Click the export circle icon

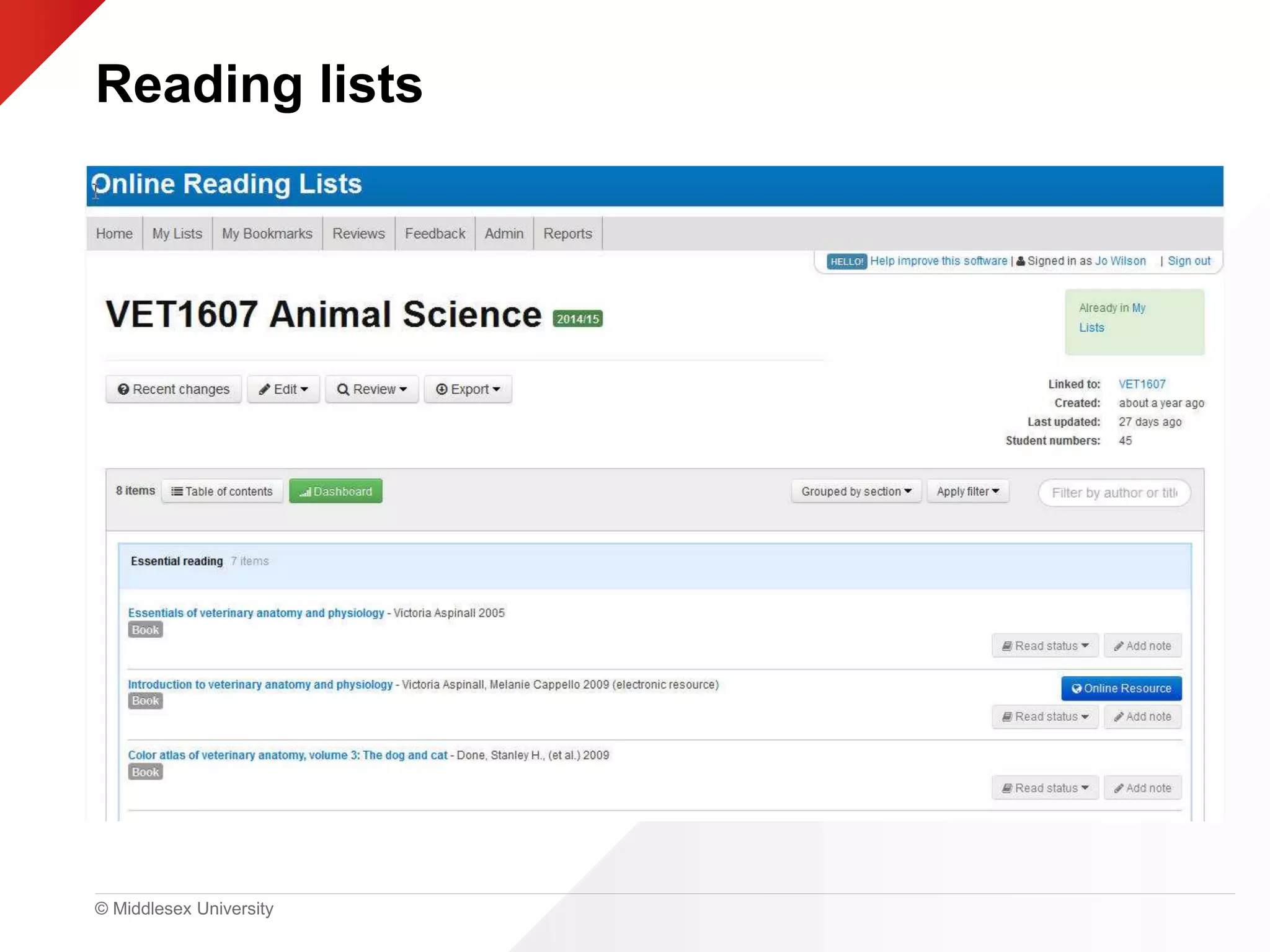442,389
